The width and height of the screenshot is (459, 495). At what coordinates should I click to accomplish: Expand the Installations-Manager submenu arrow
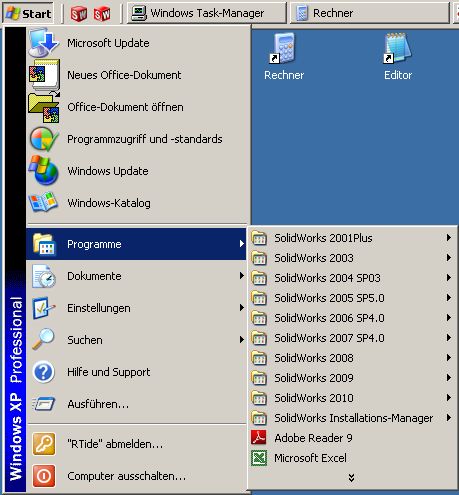(x=449, y=418)
